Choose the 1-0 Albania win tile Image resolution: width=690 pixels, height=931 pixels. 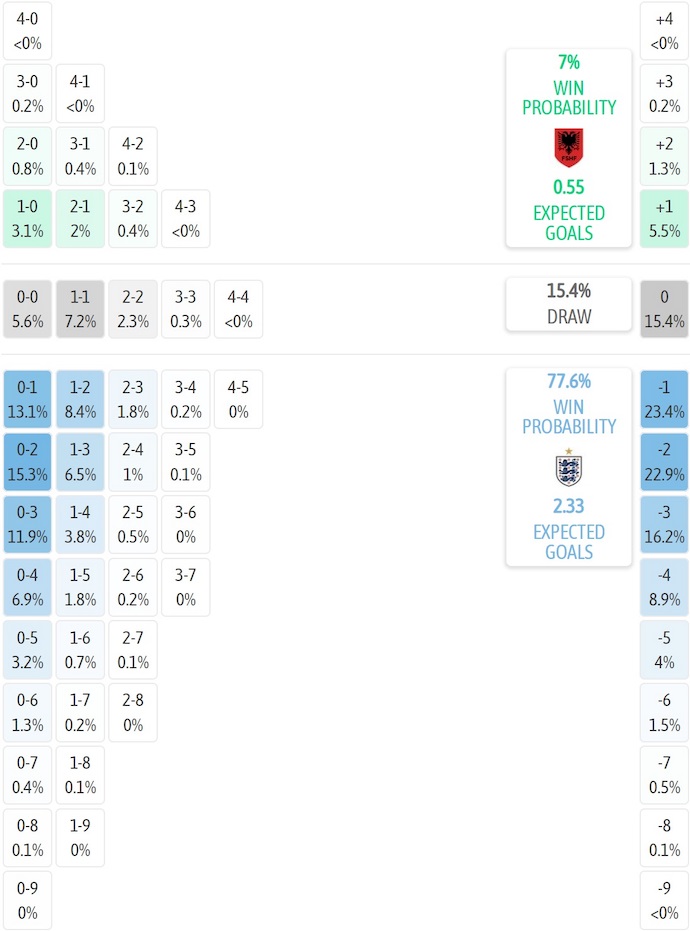click(28, 218)
